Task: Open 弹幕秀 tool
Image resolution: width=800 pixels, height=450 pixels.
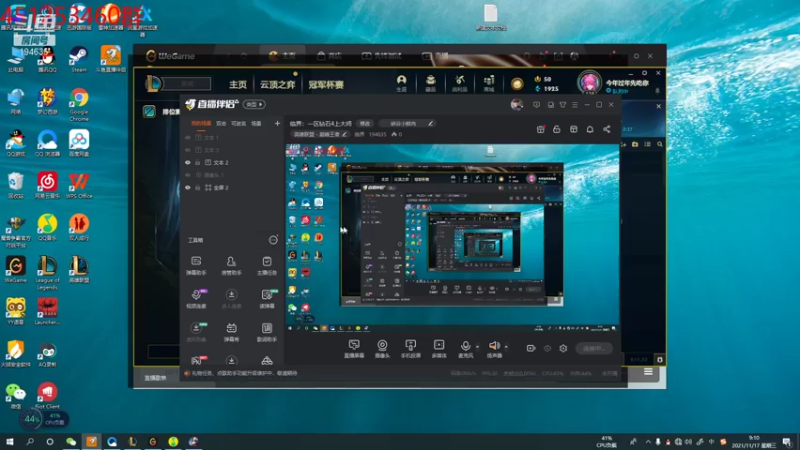Action: (231, 332)
